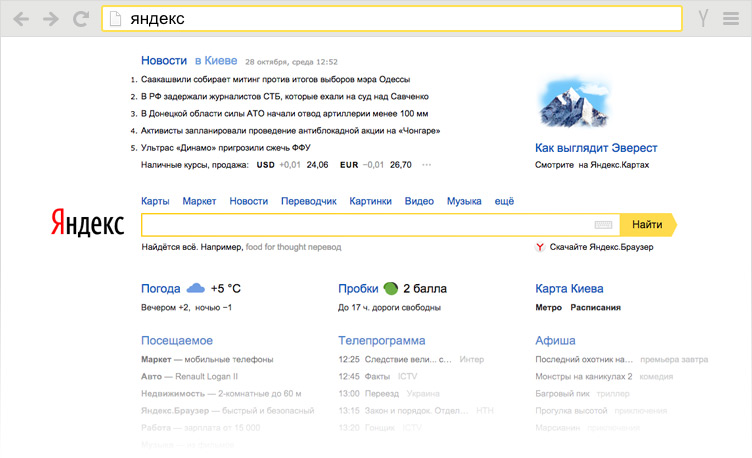Click the red Y icon beside Скачайте Яндекс.Браузер
The image size is (752, 458).
[x=540, y=247]
